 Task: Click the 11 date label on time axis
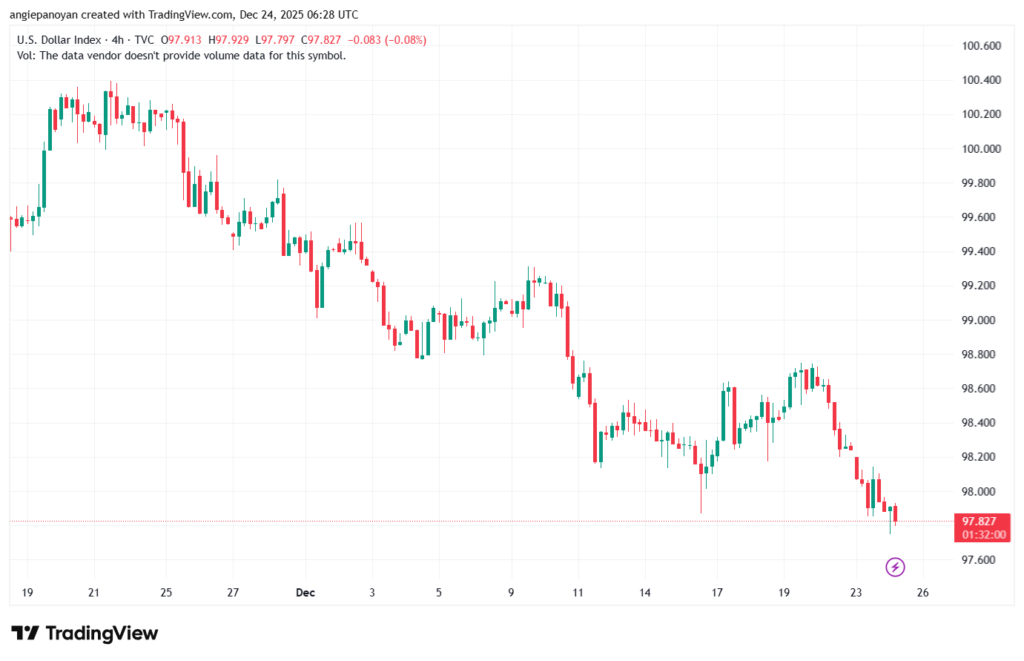(578, 593)
